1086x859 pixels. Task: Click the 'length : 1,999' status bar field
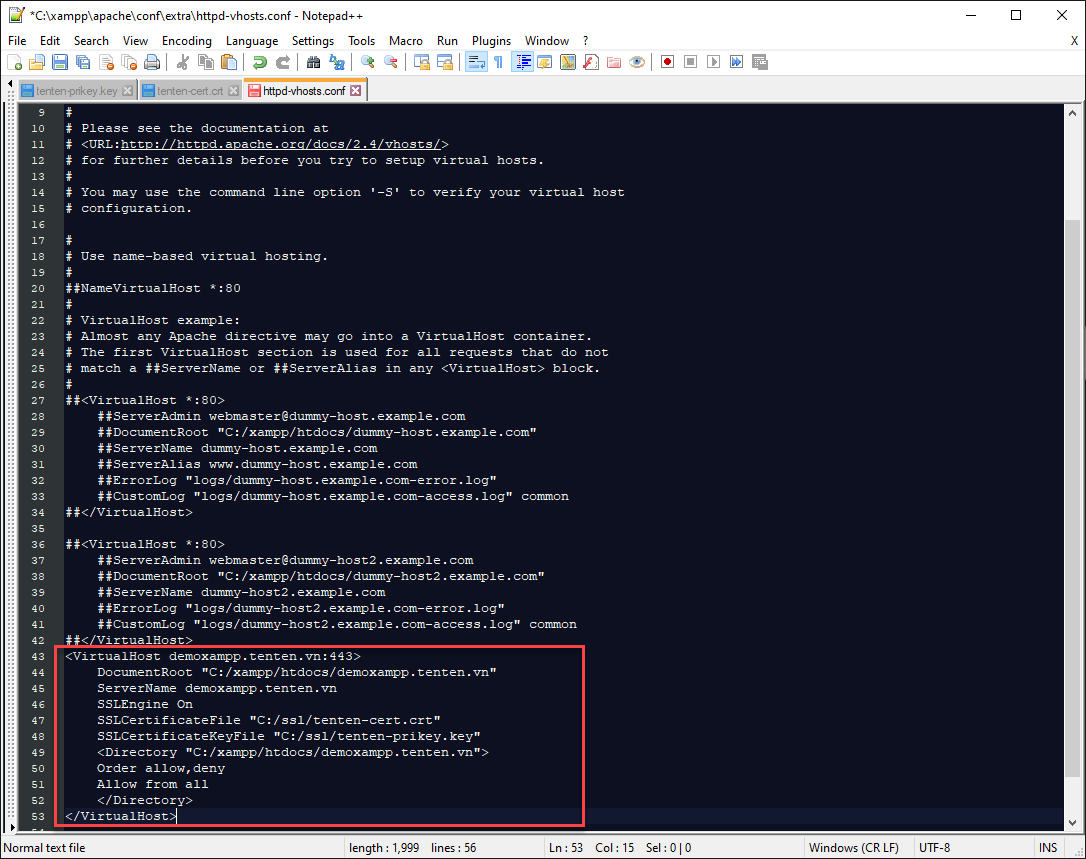pos(384,848)
